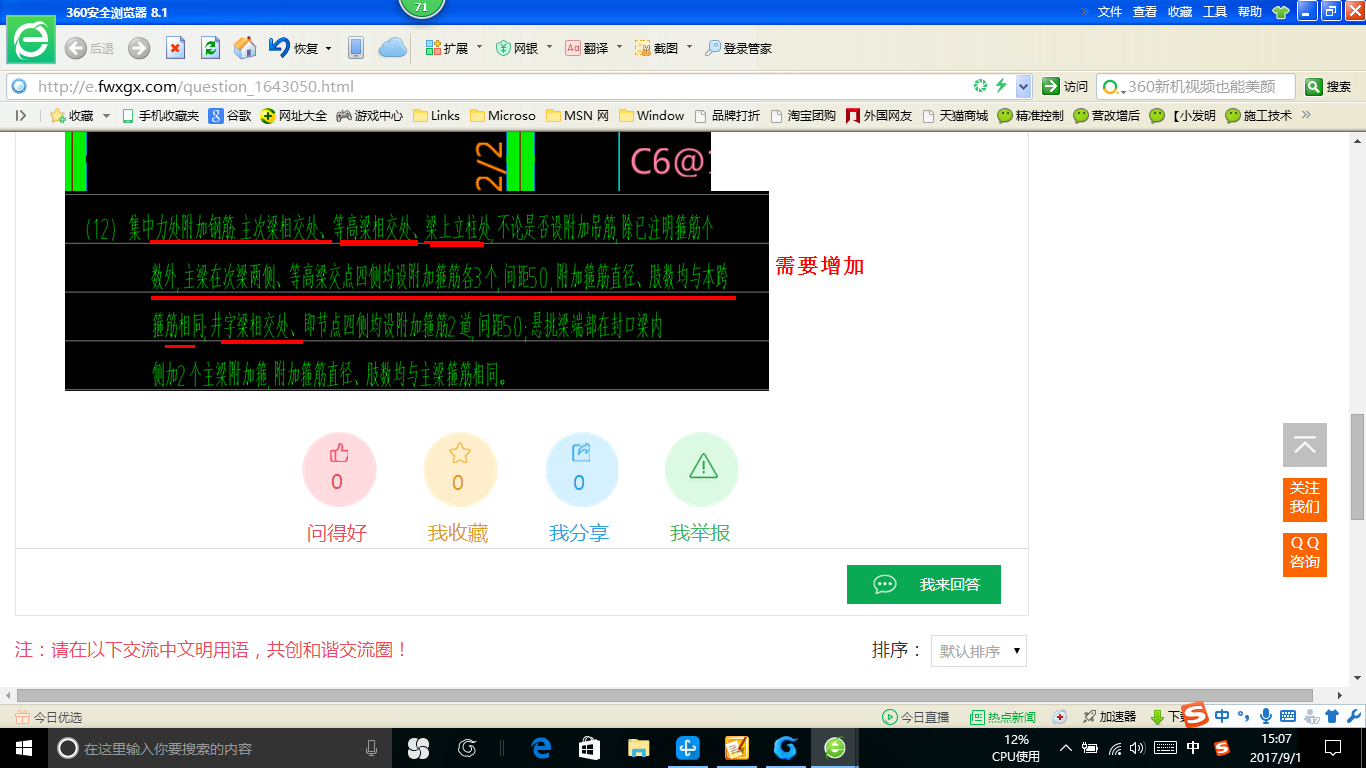
Task: Open the Links bookmark folder
Action: (436, 116)
